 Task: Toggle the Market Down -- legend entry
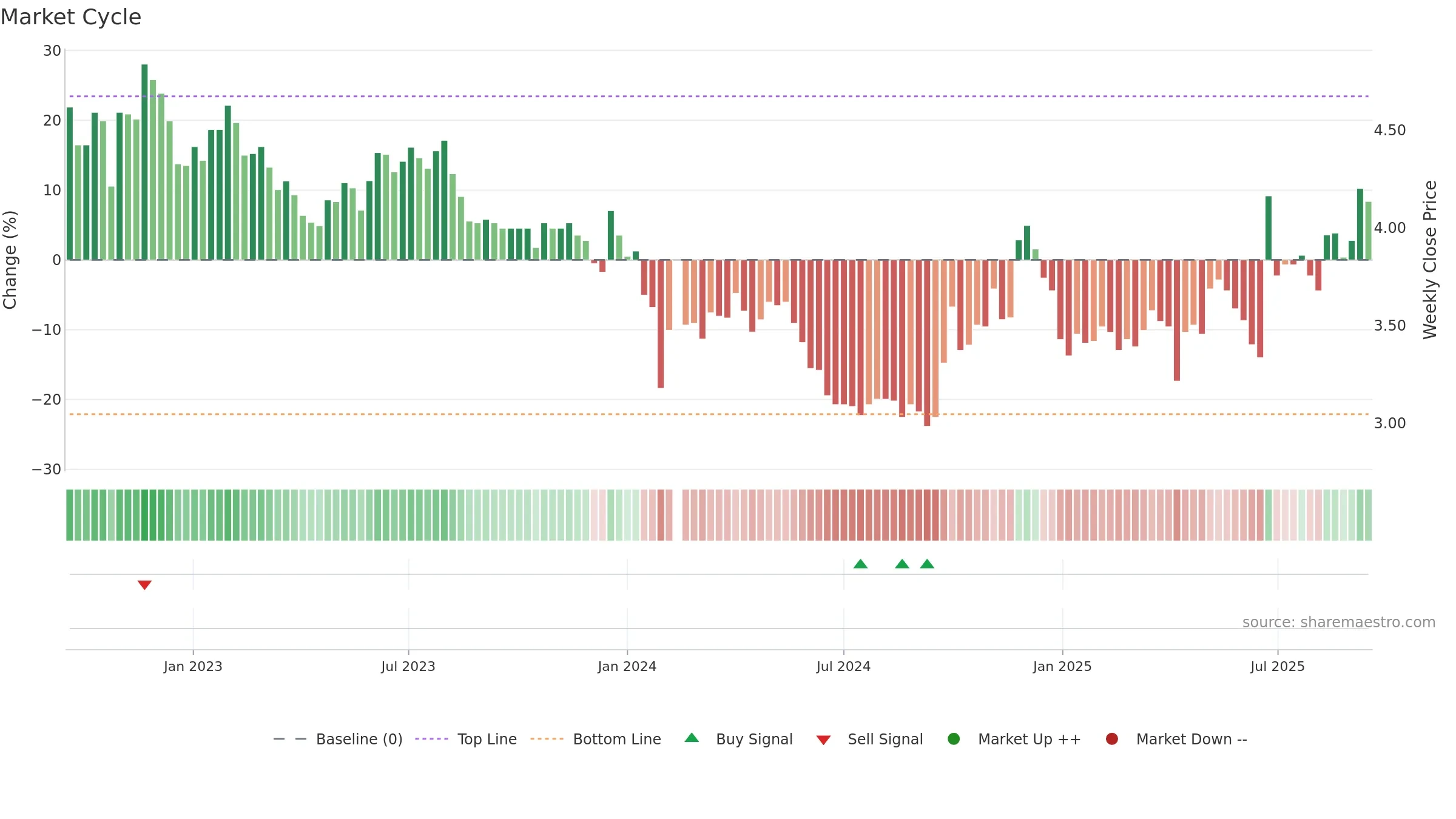coord(1176,739)
